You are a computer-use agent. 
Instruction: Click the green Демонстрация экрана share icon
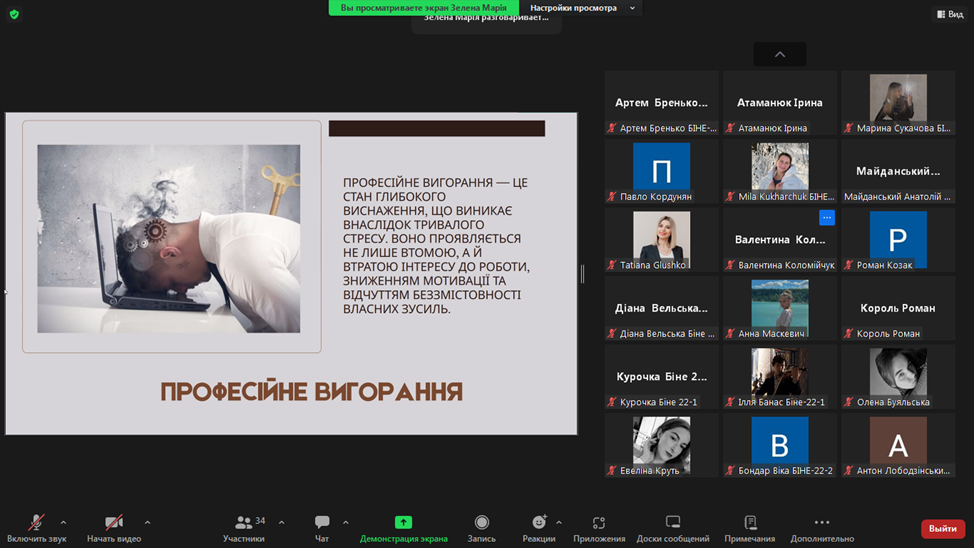(403, 522)
